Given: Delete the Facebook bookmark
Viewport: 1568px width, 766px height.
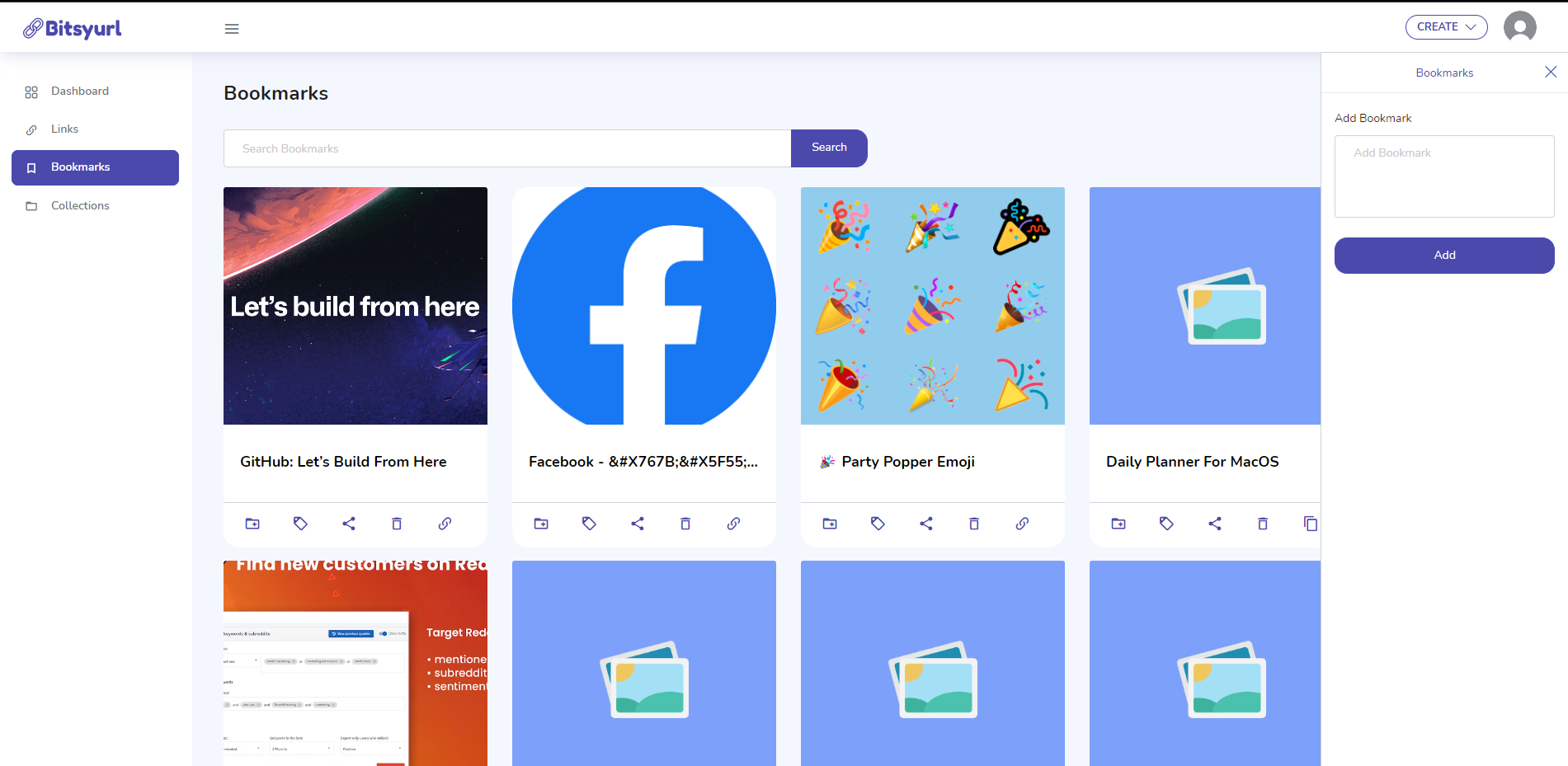Looking at the screenshot, I should (685, 524).
